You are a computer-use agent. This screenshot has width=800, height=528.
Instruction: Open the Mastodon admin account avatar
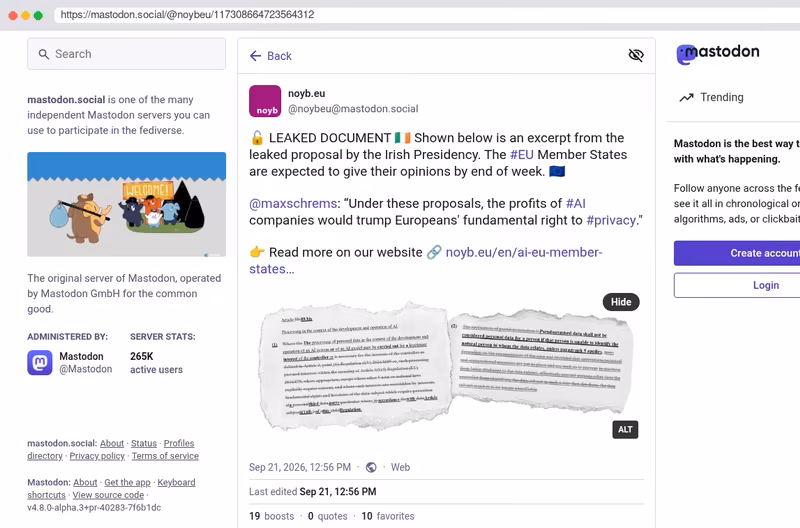pyautogui.click(x=40, y=363)
